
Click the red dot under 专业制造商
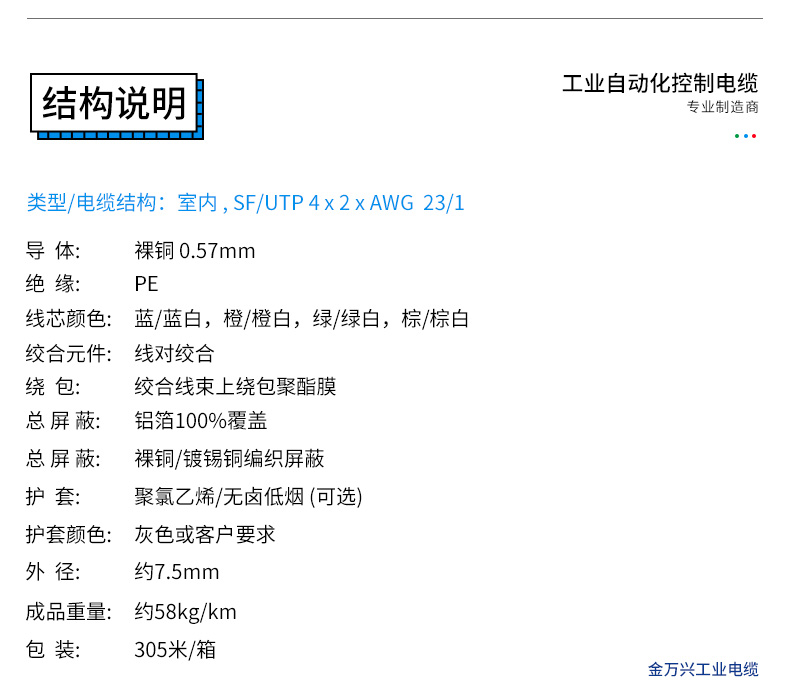coord(754,135)
